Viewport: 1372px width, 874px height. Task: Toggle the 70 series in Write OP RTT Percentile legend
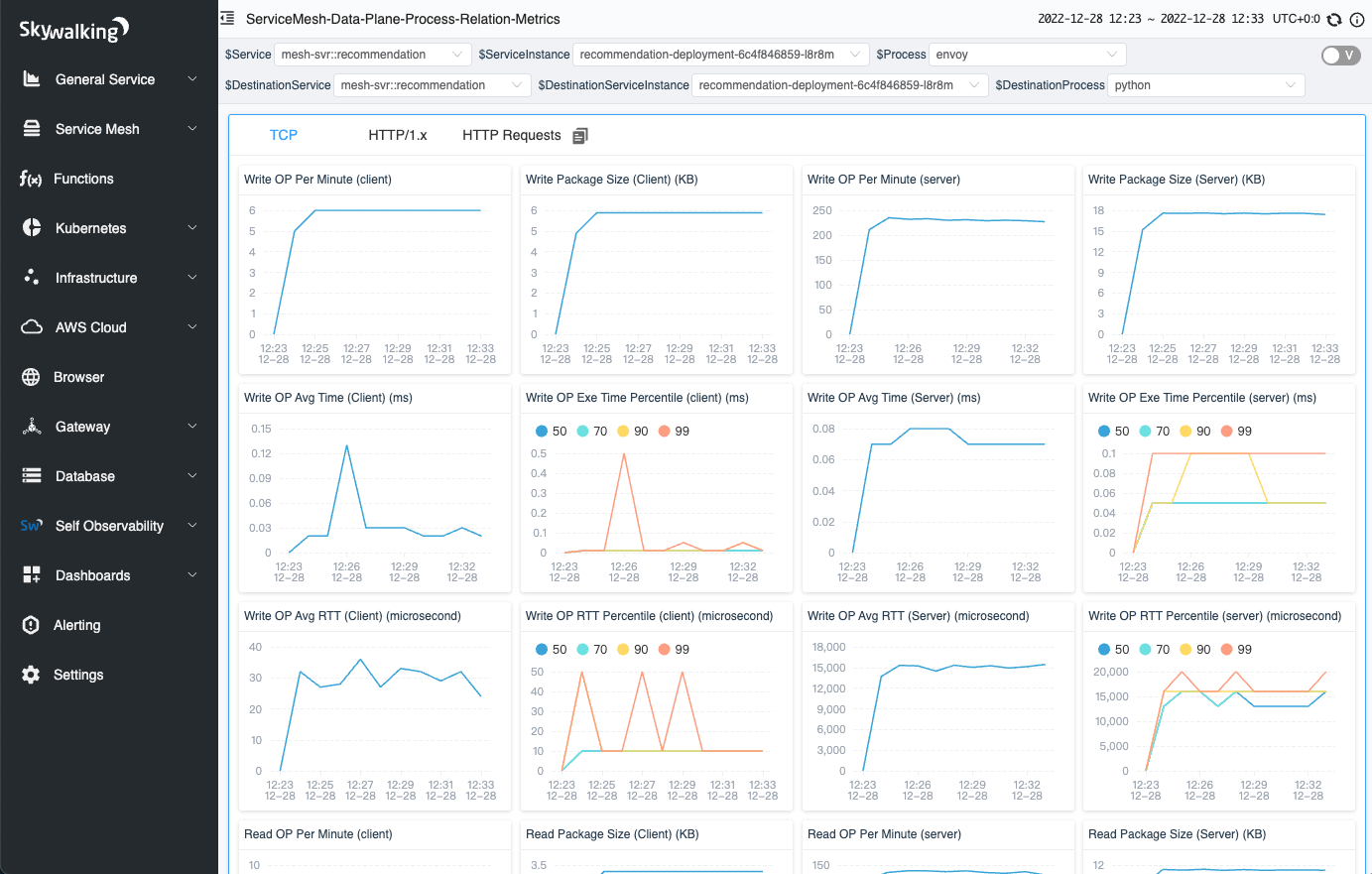591,649
